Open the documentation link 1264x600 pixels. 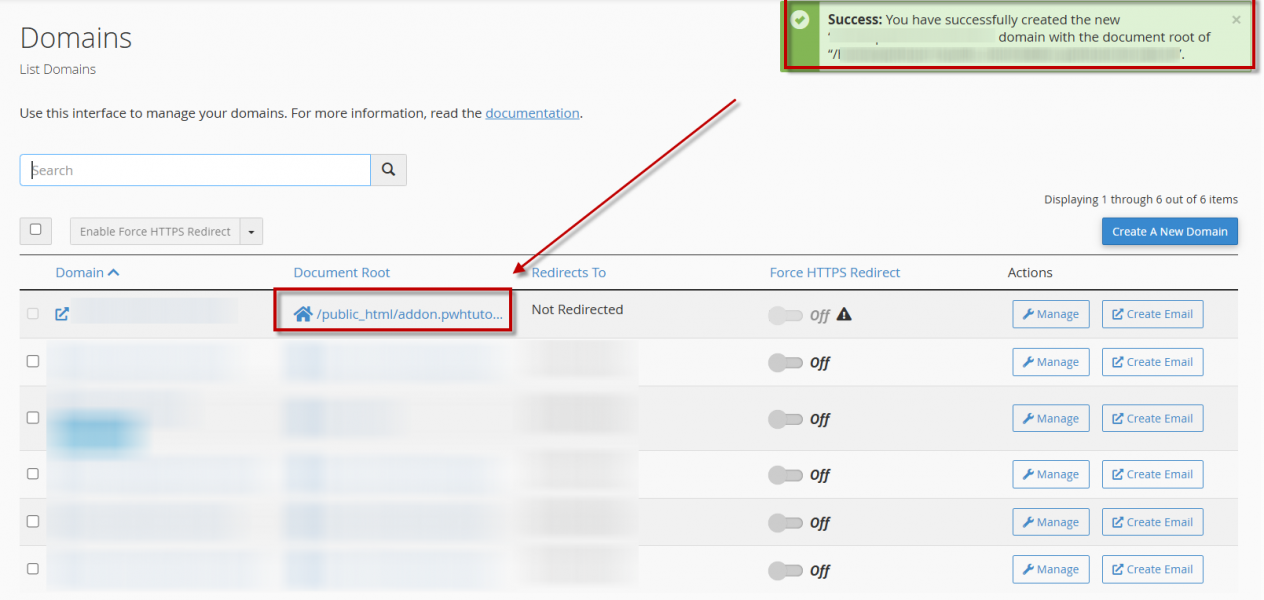532,113
